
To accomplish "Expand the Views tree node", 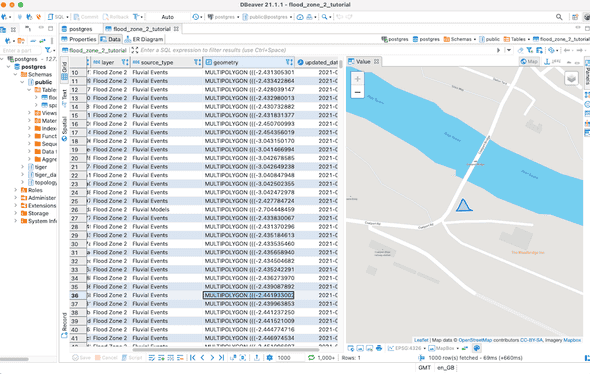I will click(29, 113).
